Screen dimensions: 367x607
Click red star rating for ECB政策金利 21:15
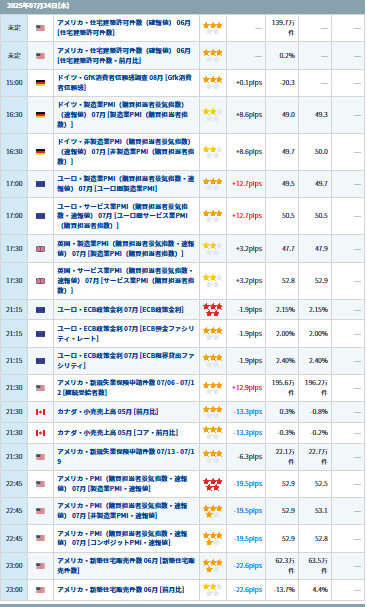tap(213, 310)
